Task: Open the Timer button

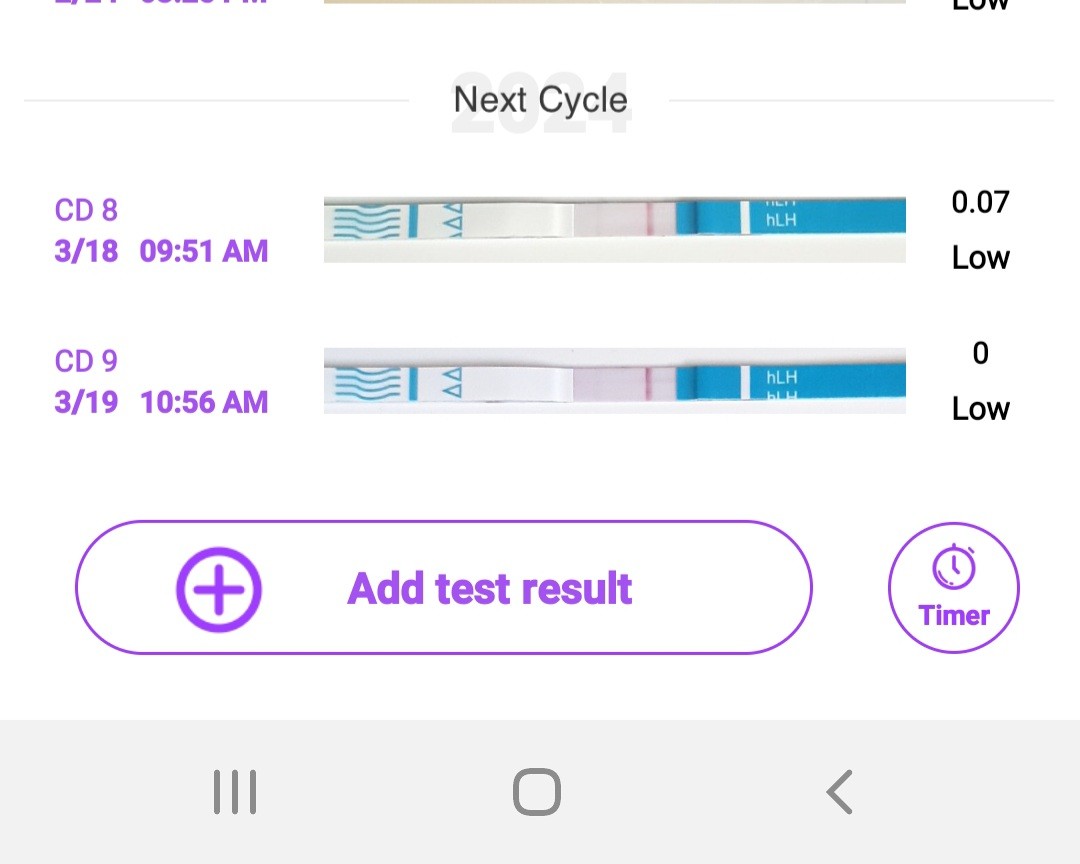Action: (x=953, y=588)
